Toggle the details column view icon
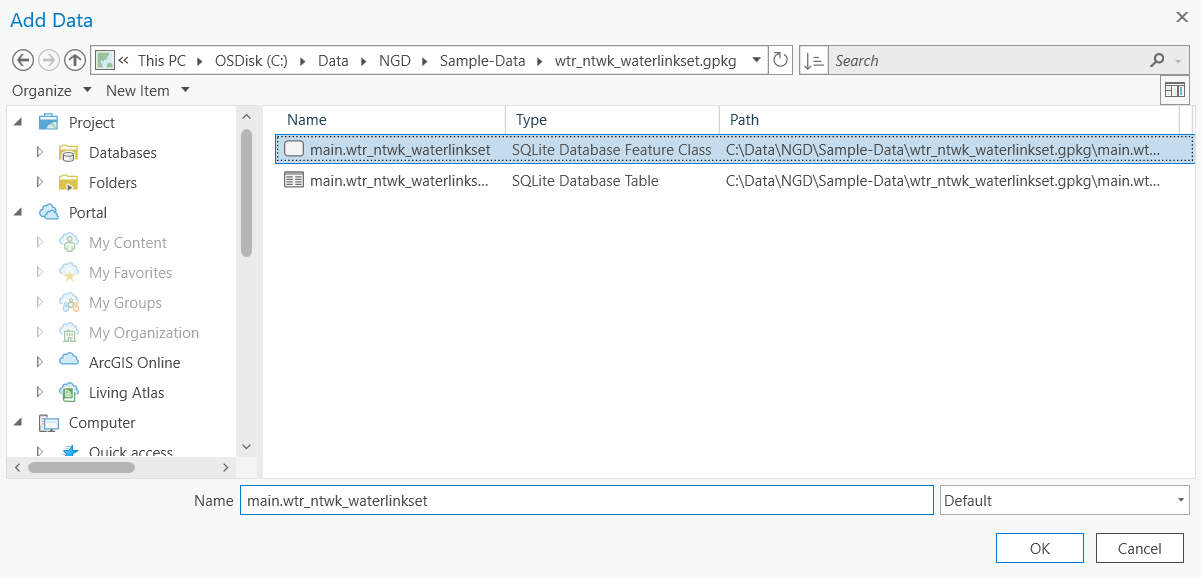 (x=1174, y=90)
